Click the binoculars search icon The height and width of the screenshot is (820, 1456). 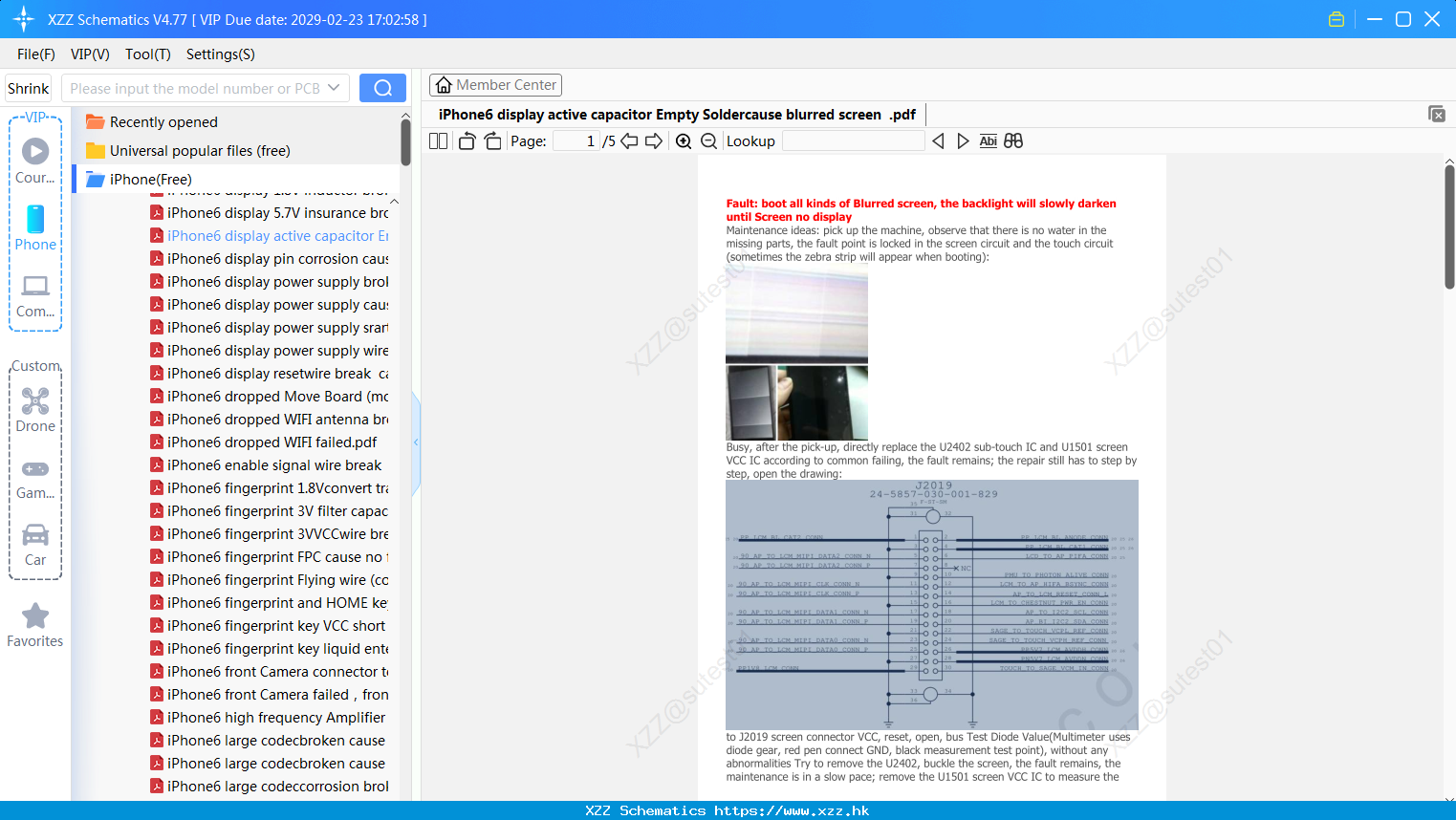coord(1013,141)
